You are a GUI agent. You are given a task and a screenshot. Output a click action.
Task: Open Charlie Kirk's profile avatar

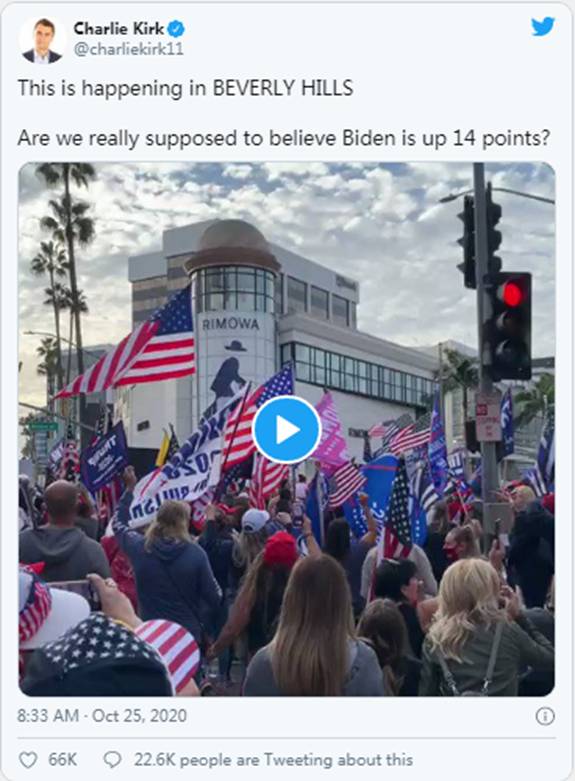pos(42,39)
